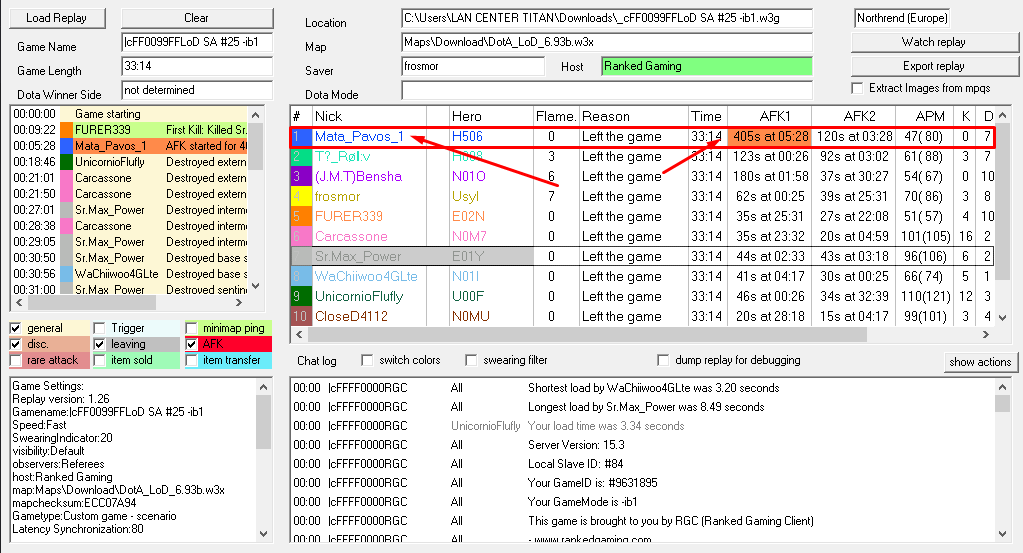The height and width of the screenshot is (553, 1023).
Task: Click down arrow of chat log scrollbar
Action: click(1003, 534)
